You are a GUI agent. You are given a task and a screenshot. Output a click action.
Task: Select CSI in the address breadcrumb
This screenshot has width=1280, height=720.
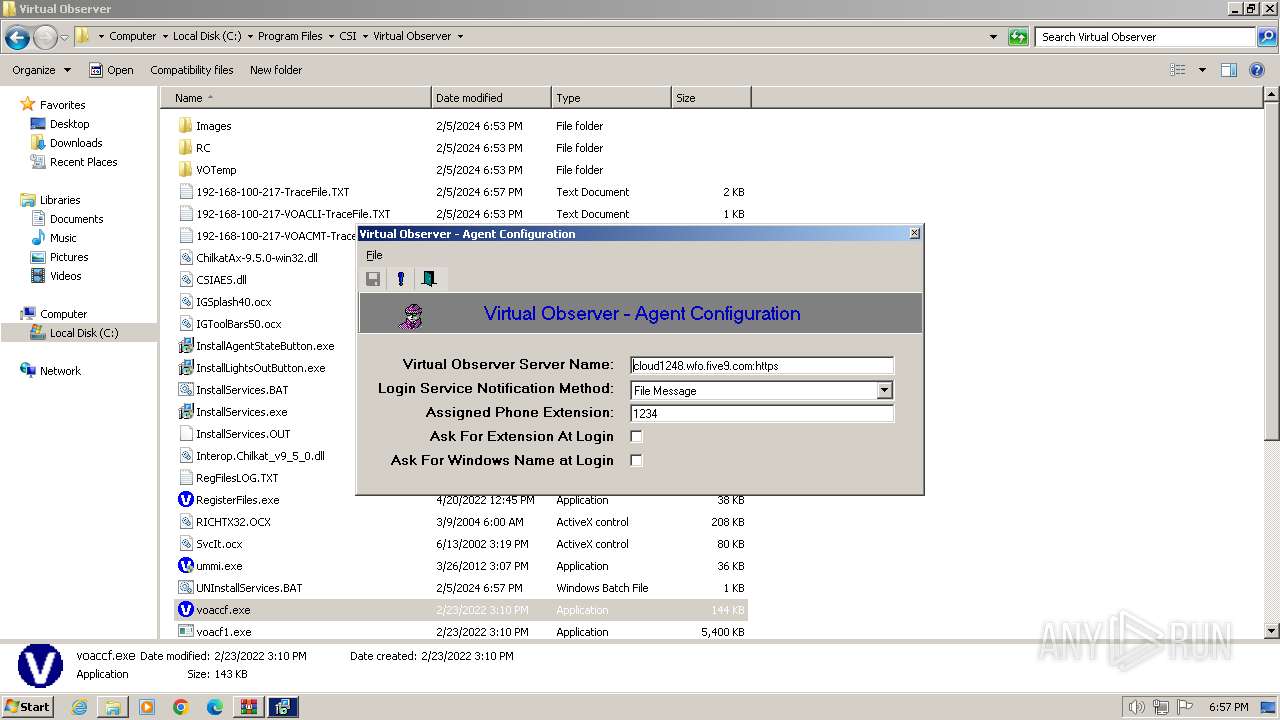coord(348,36)
